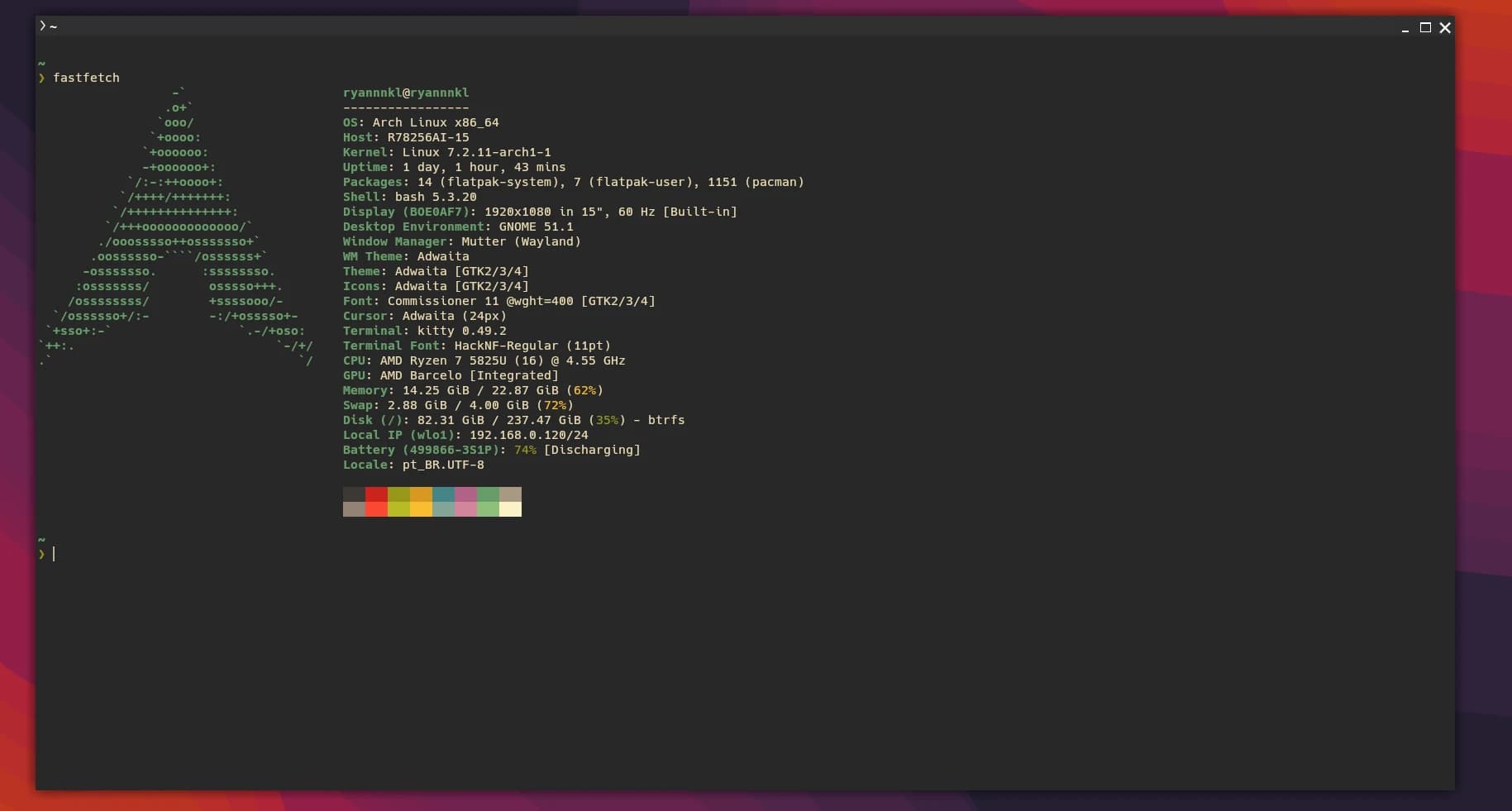
Task: Click 'Local IP (wlo1): 192.168.0.120/24' line
Action: pyautogui.click(x=465, y=435)
